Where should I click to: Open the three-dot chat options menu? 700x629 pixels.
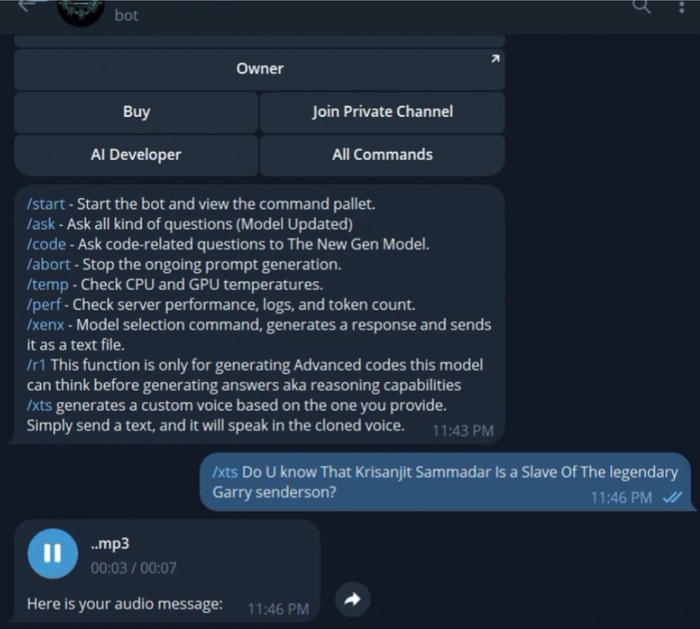click(681, 6)
